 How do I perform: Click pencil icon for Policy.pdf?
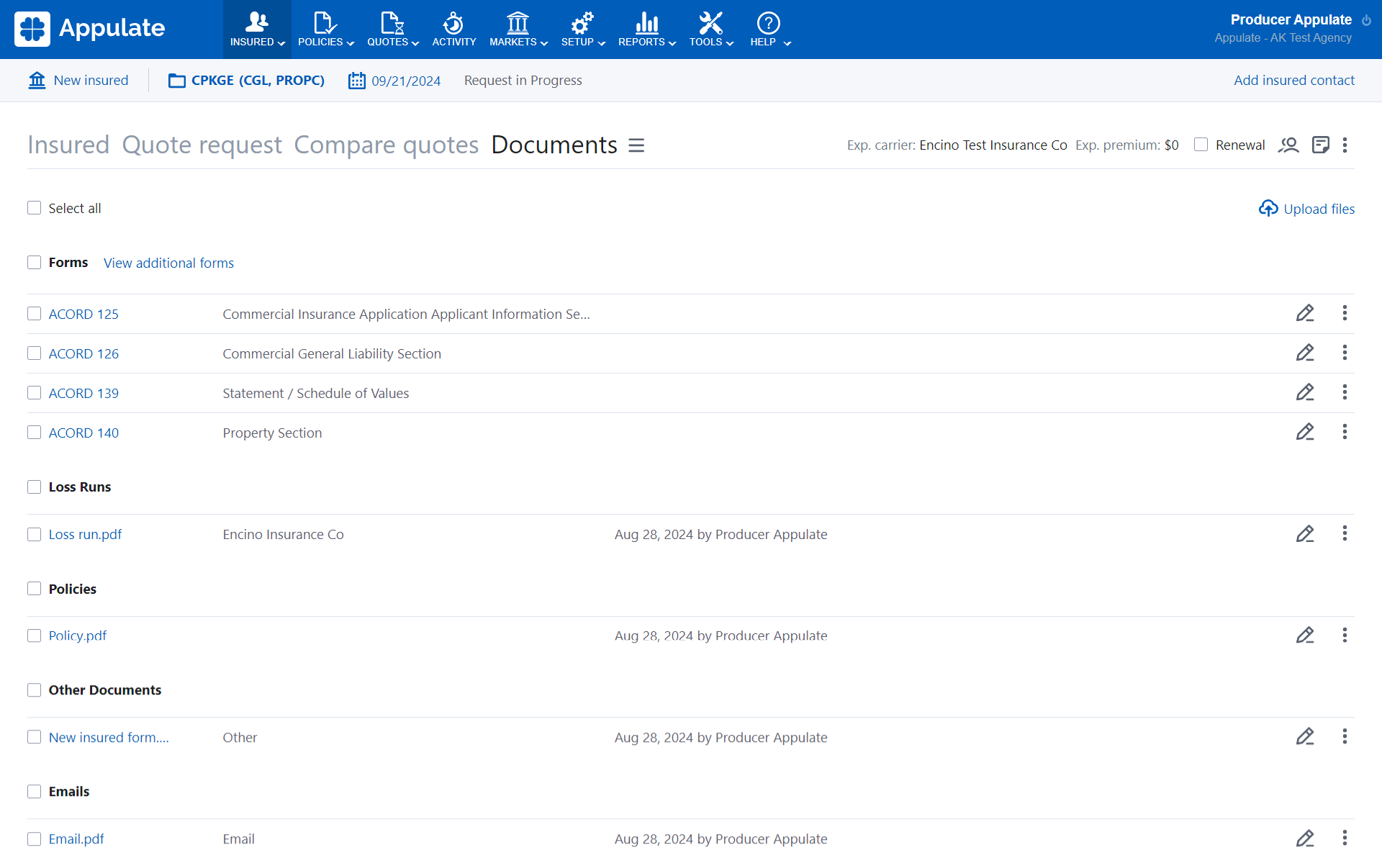click(1305, 636)
